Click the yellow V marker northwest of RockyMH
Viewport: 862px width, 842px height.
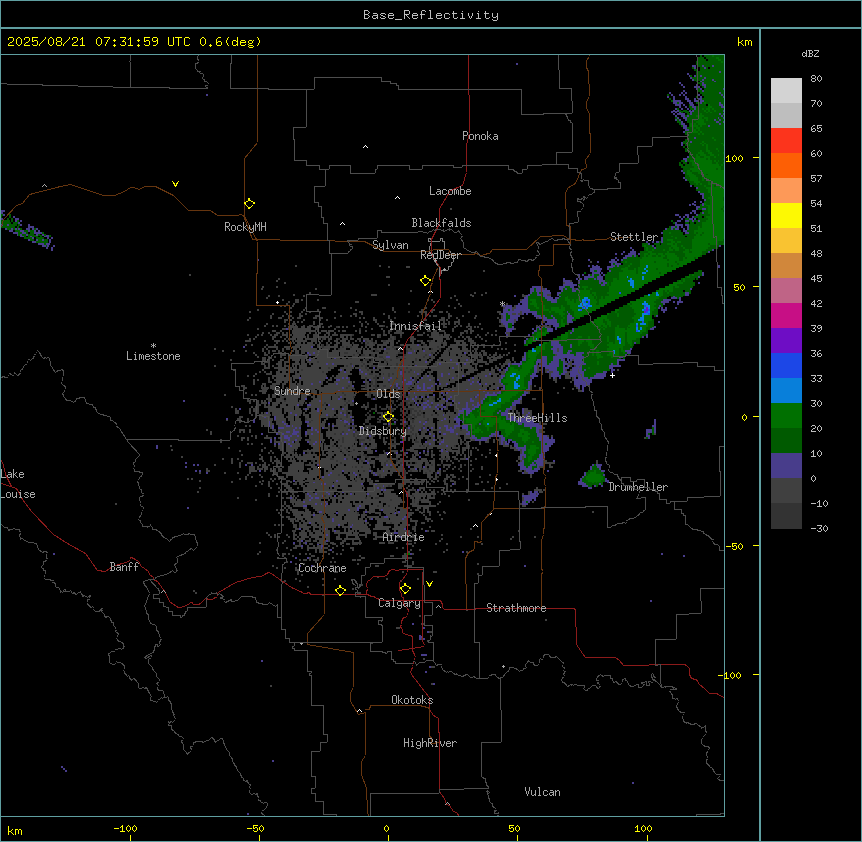[x=175, y=184]
